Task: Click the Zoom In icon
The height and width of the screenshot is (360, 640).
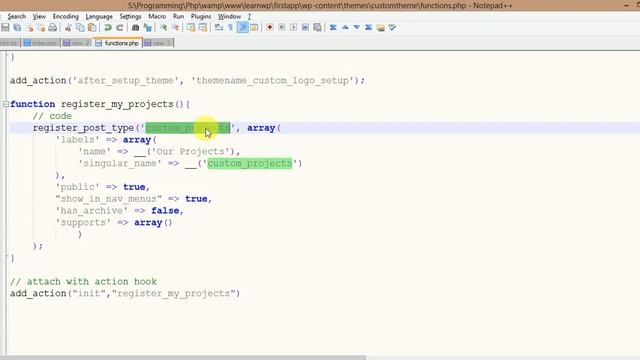Action: click(163, 27)
